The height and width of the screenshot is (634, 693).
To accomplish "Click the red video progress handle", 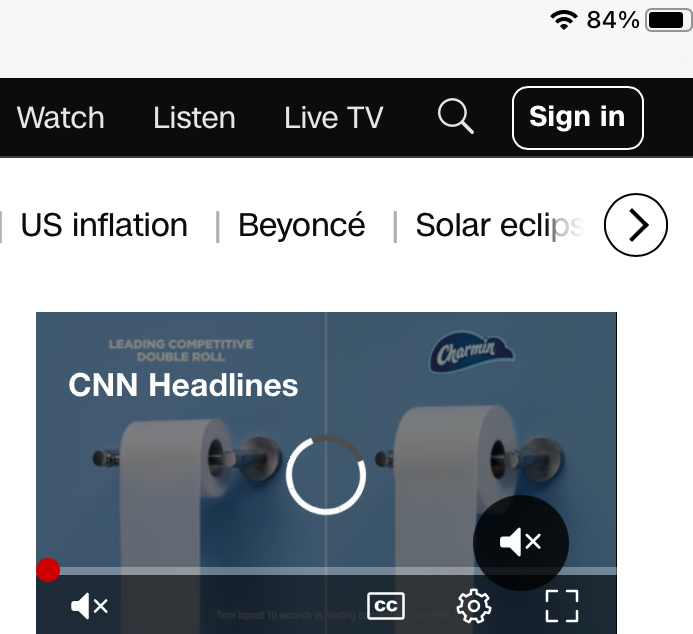I will [48, 570].
